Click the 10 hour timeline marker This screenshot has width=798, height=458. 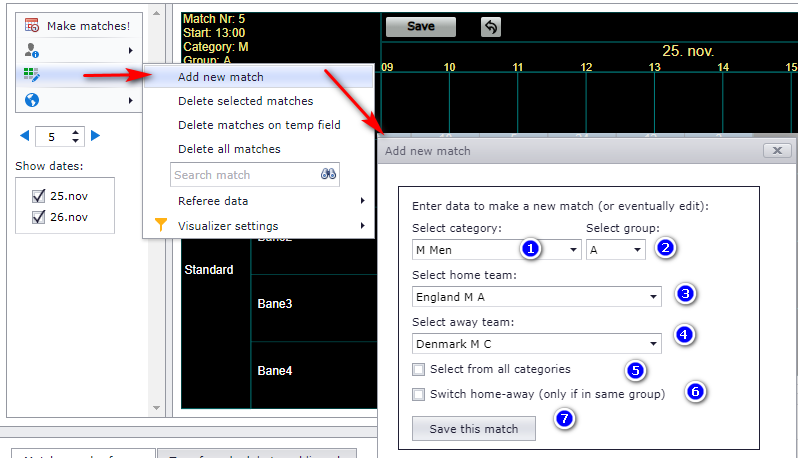point(449,67)
